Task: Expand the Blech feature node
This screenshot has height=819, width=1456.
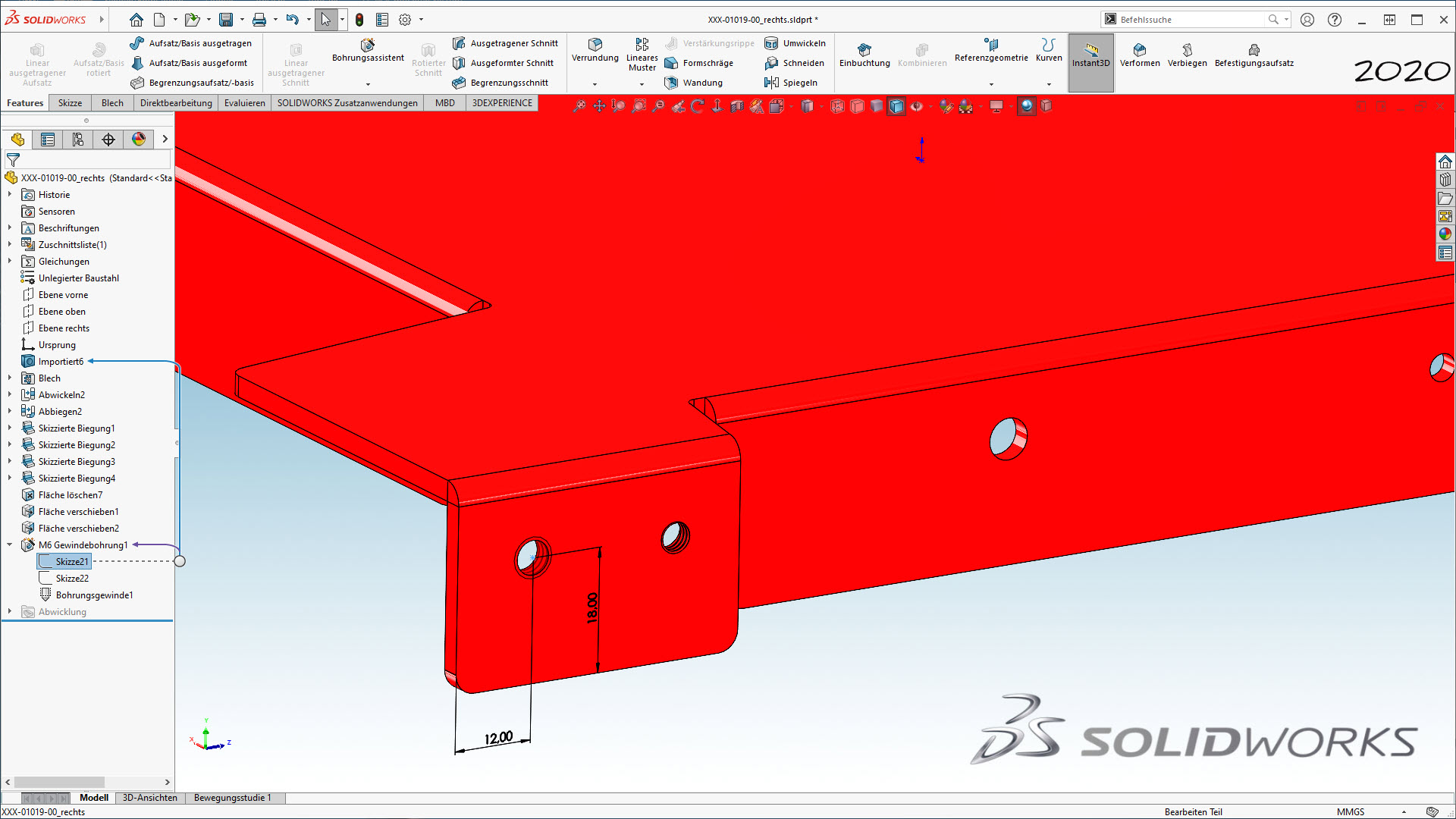Action: (x=10, y=378)
